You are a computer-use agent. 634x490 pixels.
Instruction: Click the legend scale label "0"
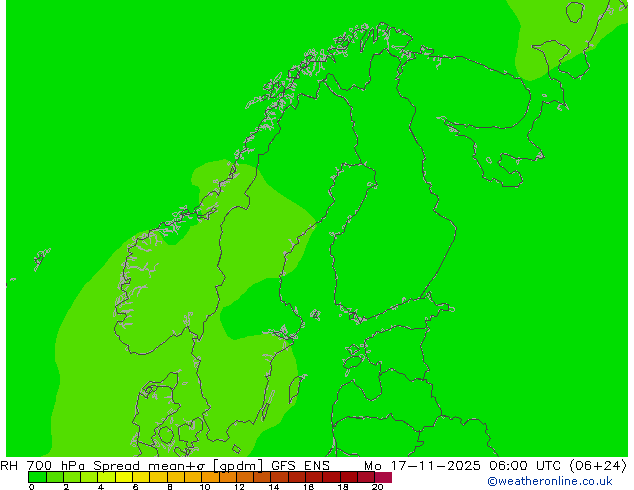[32, 487]
